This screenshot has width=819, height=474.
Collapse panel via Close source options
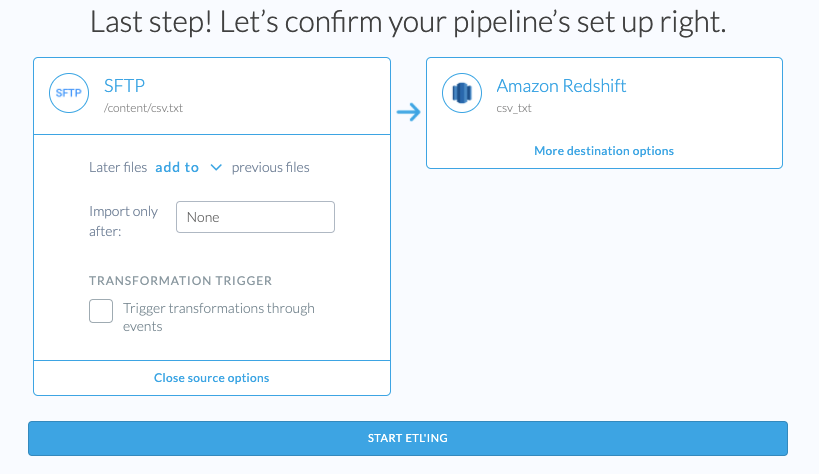coord(211,378)
